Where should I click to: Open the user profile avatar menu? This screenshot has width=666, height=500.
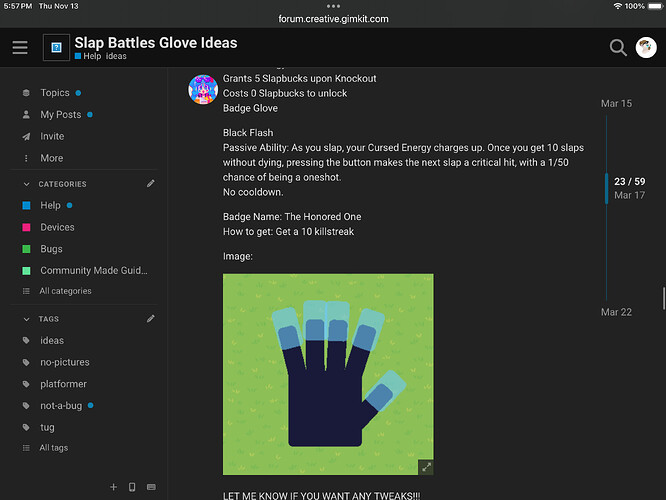coord(646,47)
